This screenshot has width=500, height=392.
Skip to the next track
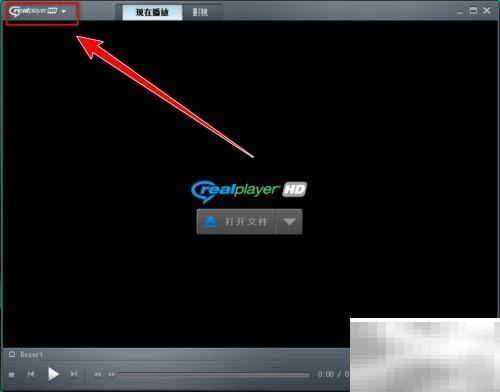click(74, 374)
